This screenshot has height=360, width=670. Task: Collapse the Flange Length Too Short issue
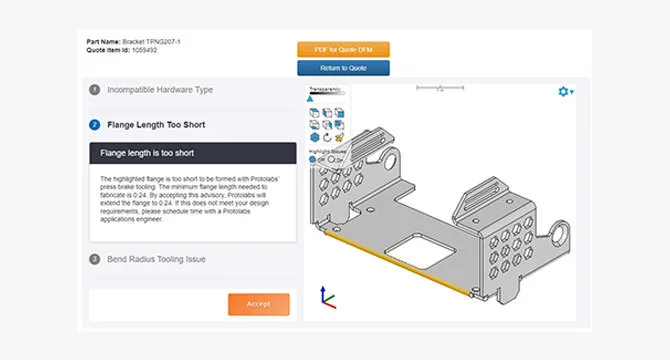156,125
